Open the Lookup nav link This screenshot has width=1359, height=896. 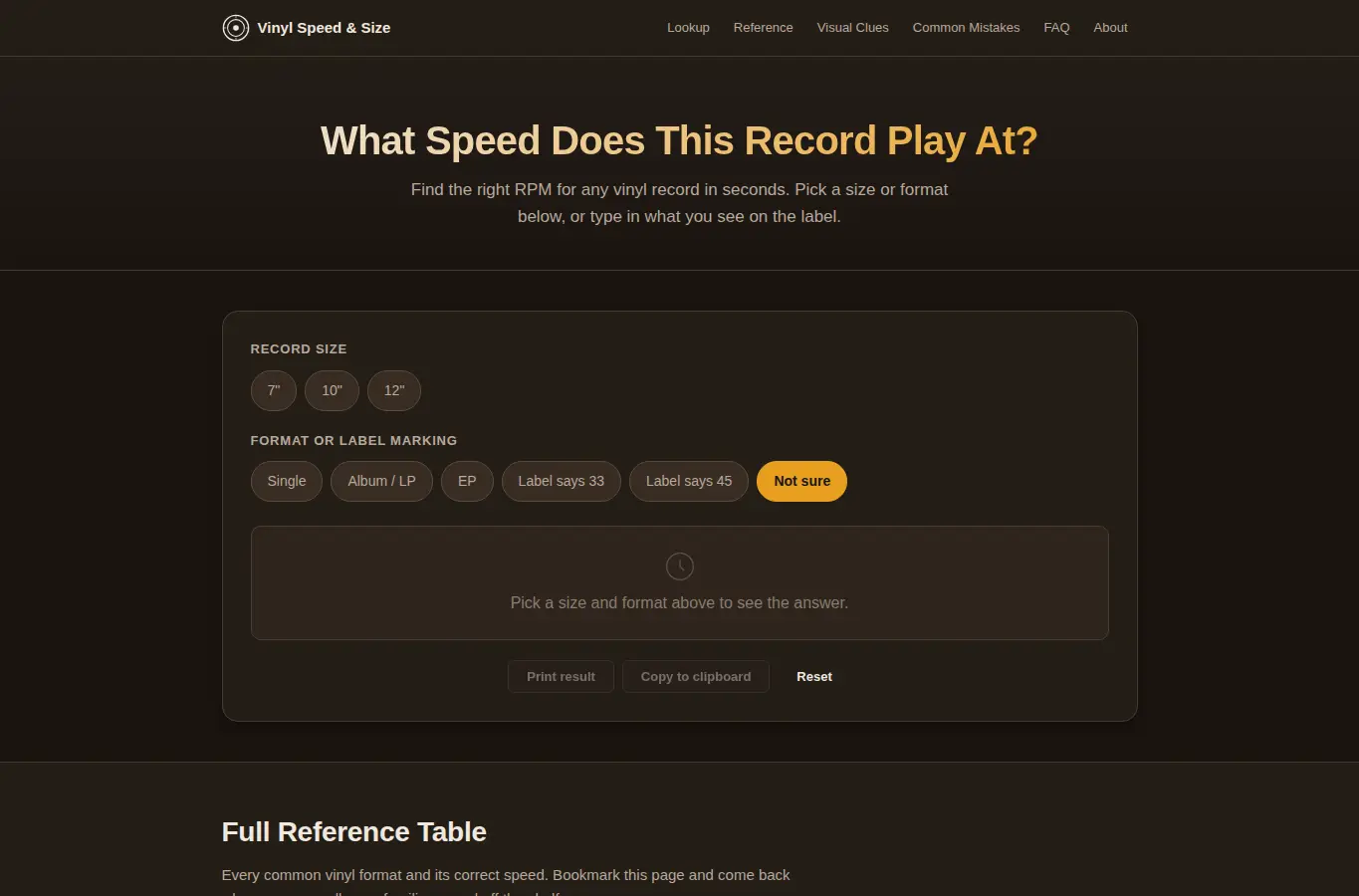click(x=688, y=28)
